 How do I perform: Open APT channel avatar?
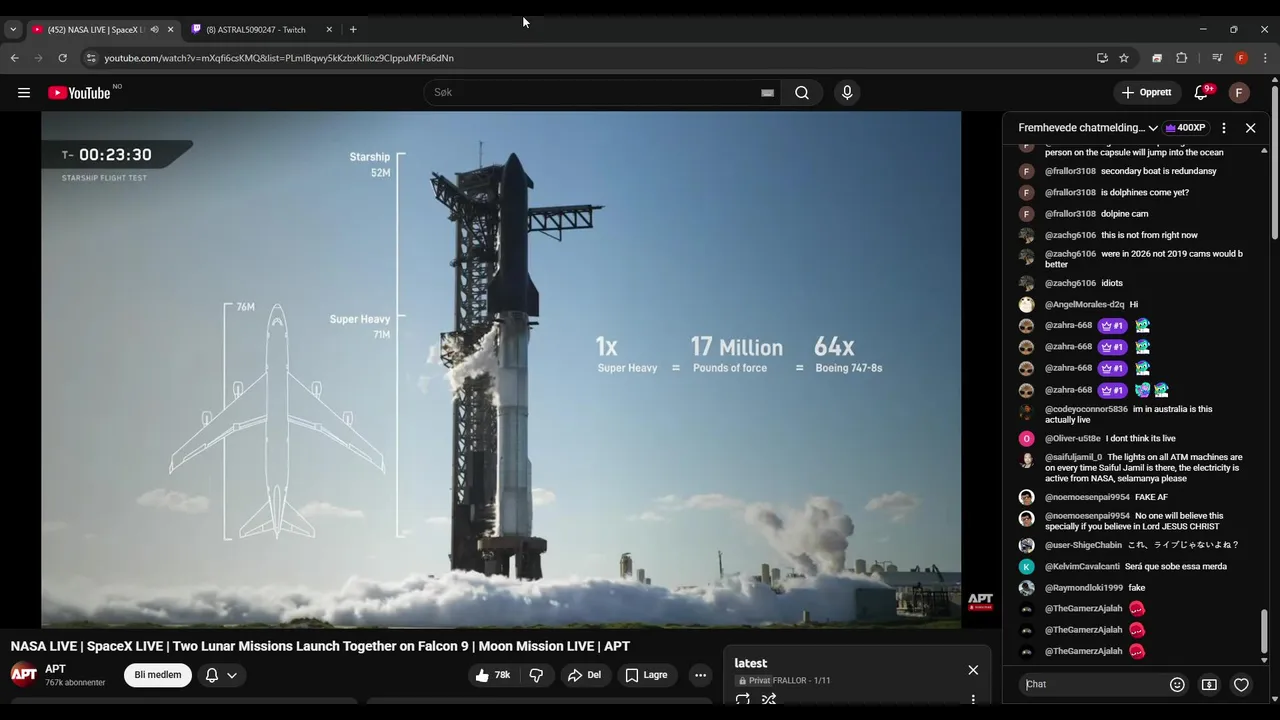pos(24,674)
